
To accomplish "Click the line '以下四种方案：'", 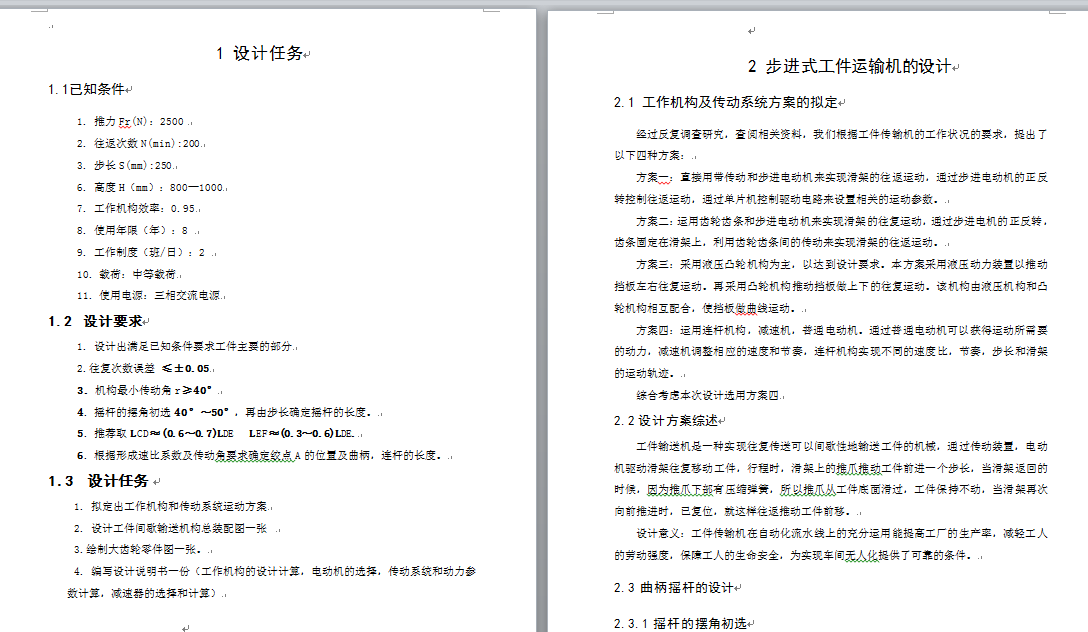I will point(649,156).
